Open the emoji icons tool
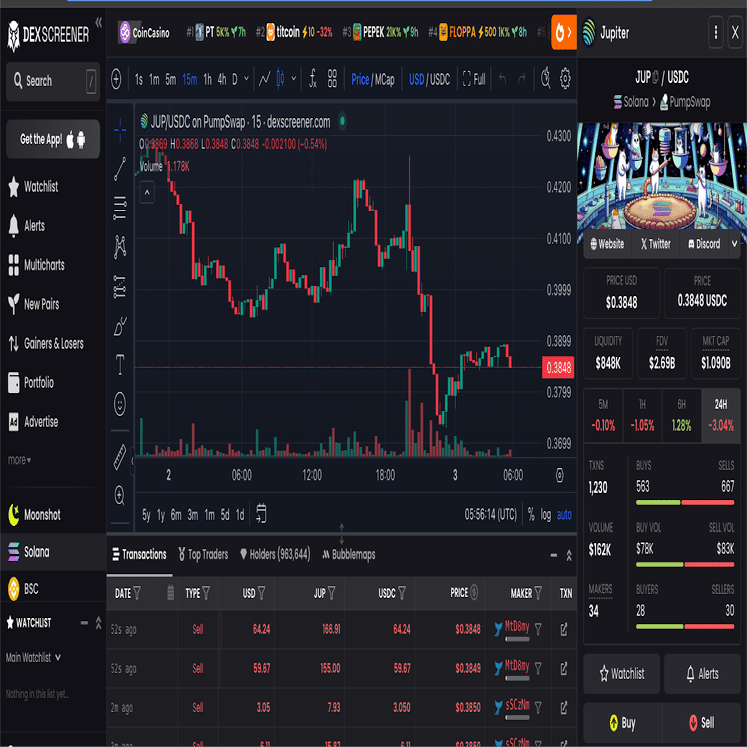747x747 pixels. tap(120, 404)
